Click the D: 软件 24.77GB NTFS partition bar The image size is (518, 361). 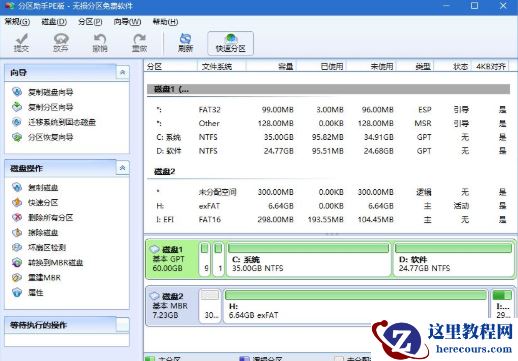point(453,259)
